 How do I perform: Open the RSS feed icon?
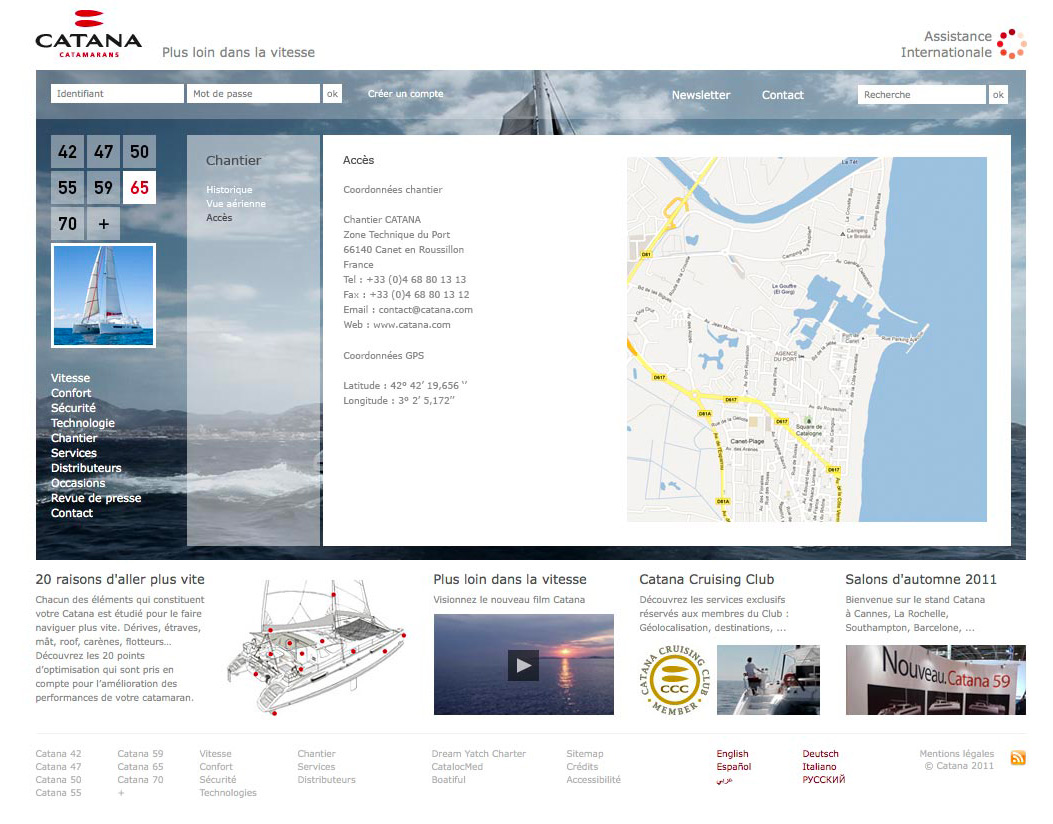1017,758
